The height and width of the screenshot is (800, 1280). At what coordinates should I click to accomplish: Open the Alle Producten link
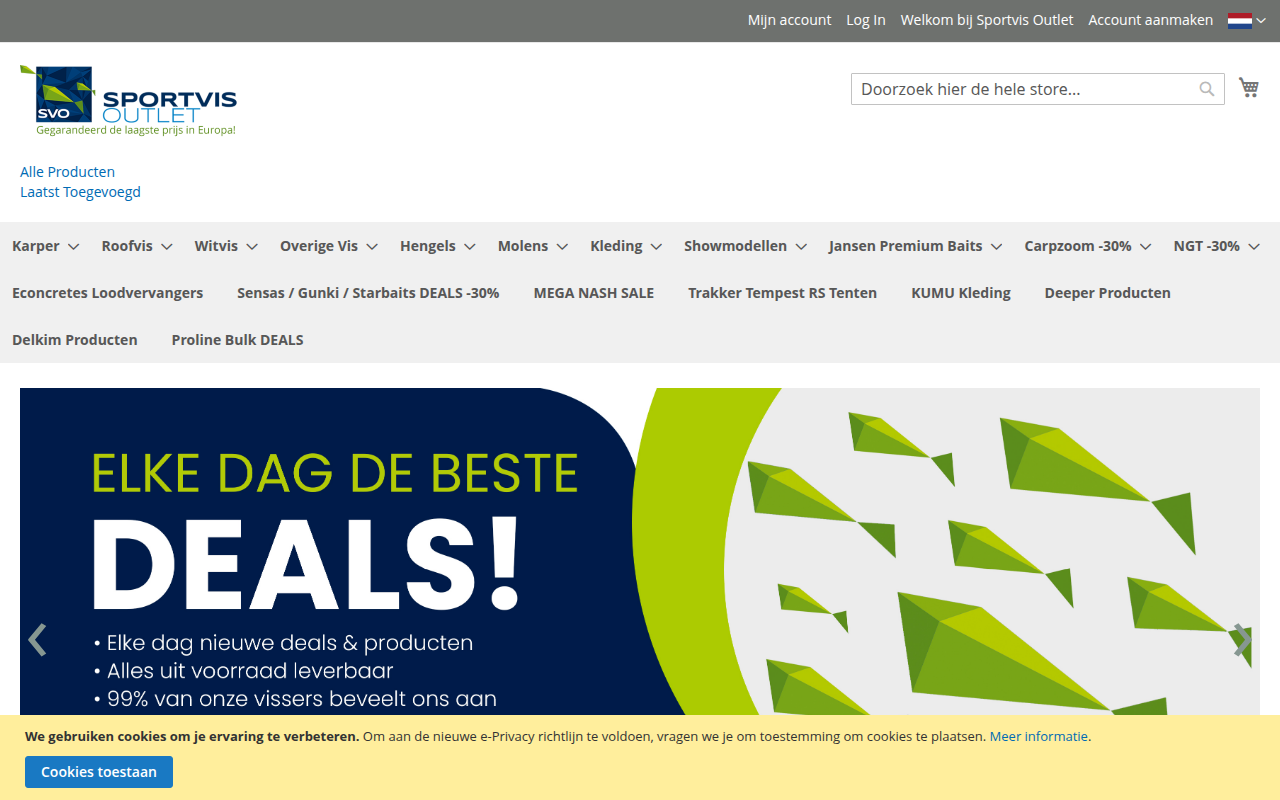coord(67,172)
